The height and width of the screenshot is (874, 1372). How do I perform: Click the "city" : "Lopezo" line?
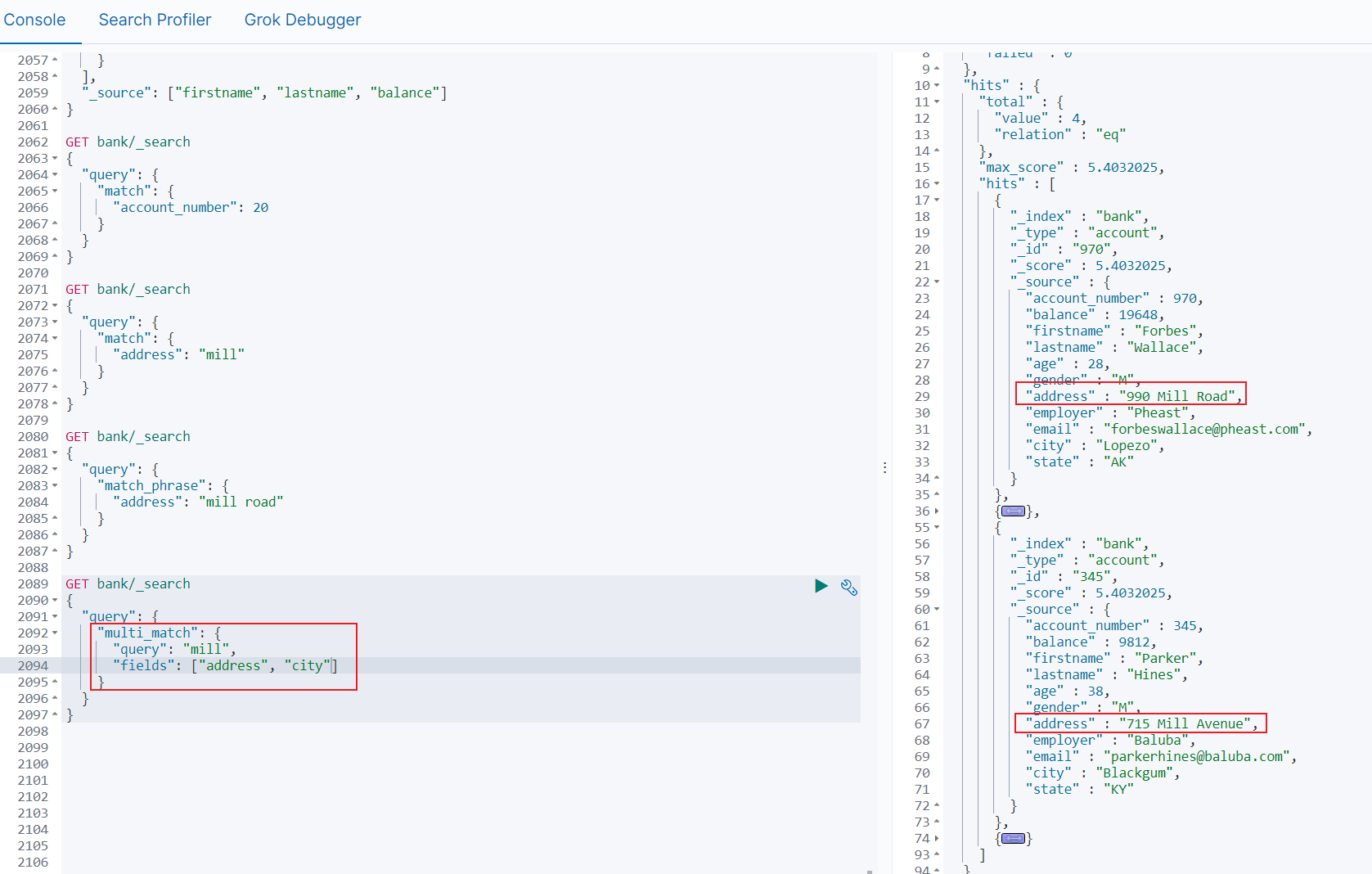point(1095,446)
